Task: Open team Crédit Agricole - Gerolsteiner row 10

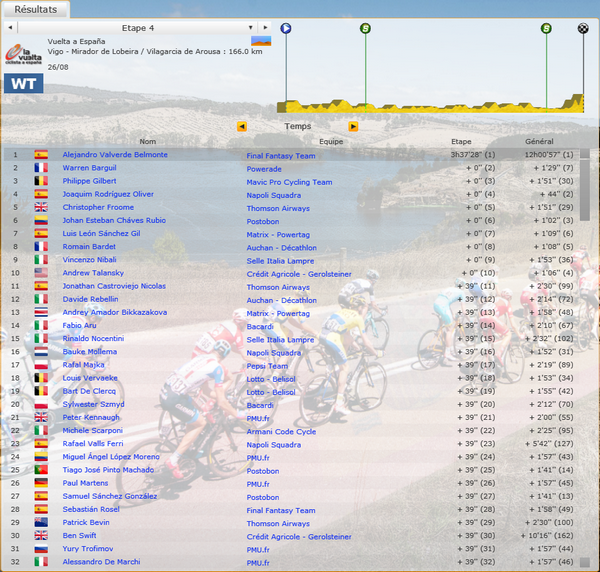Action: (299, 274)
